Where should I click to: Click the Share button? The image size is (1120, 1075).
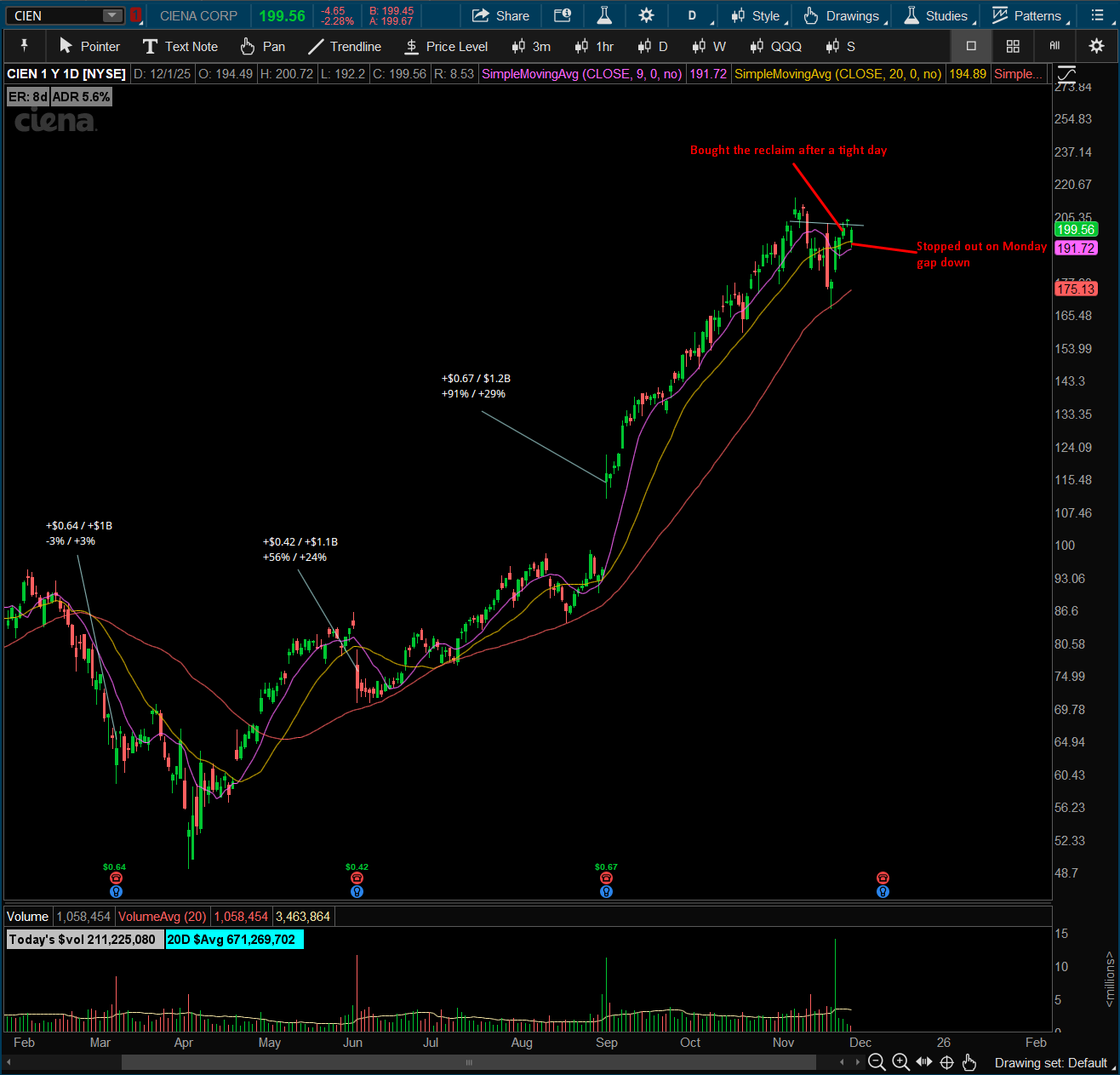tap(500, 15)
